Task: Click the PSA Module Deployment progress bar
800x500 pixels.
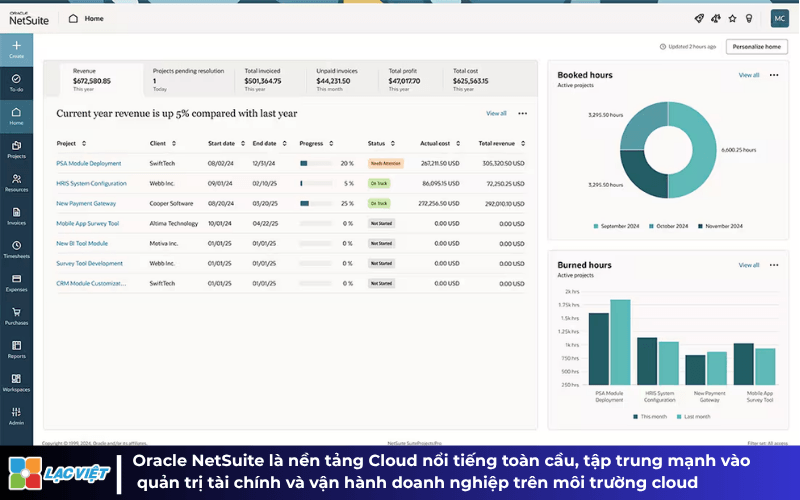Action: coord(316,163)
